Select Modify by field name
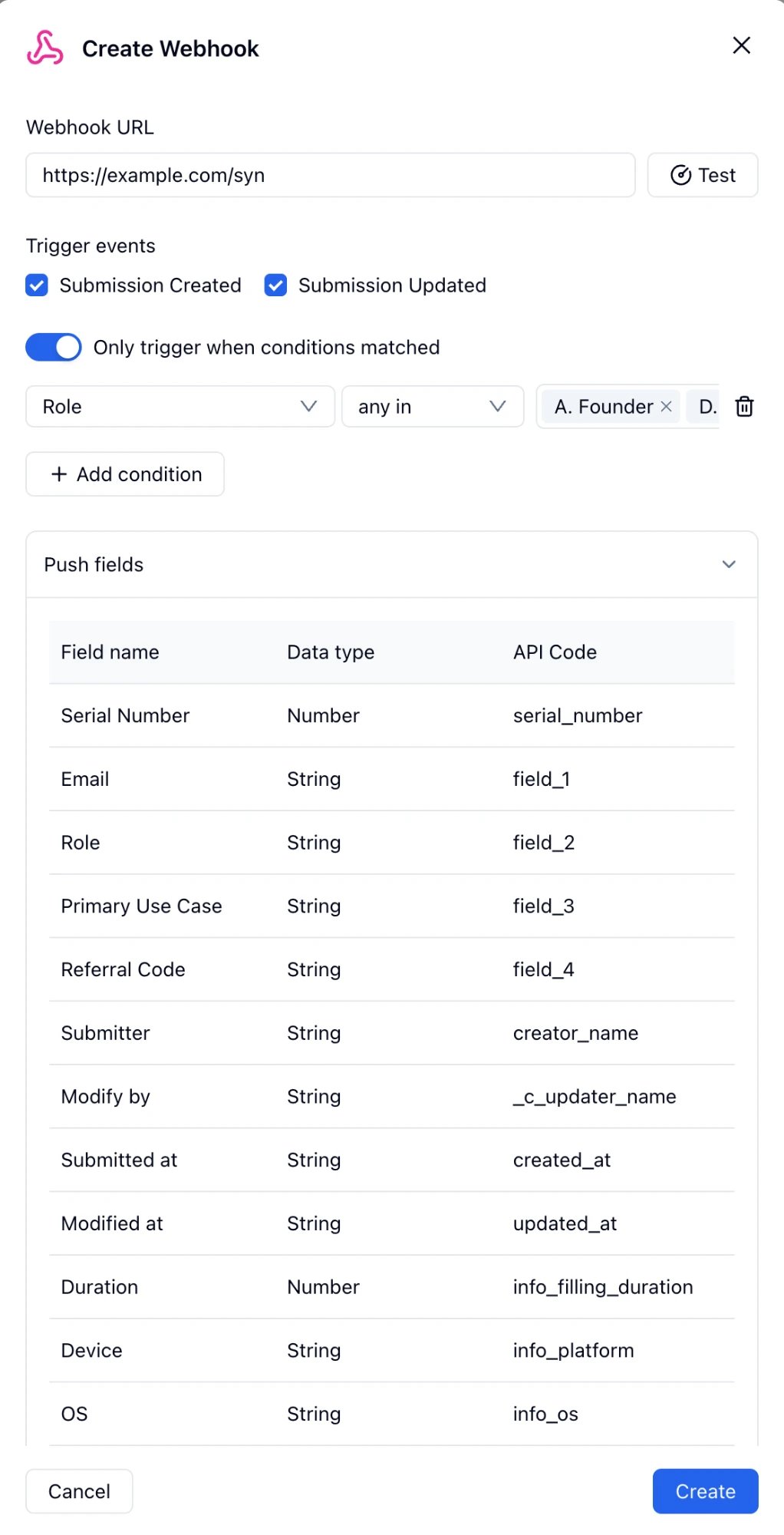The image size is (784, 1535). pos(106,1097)
